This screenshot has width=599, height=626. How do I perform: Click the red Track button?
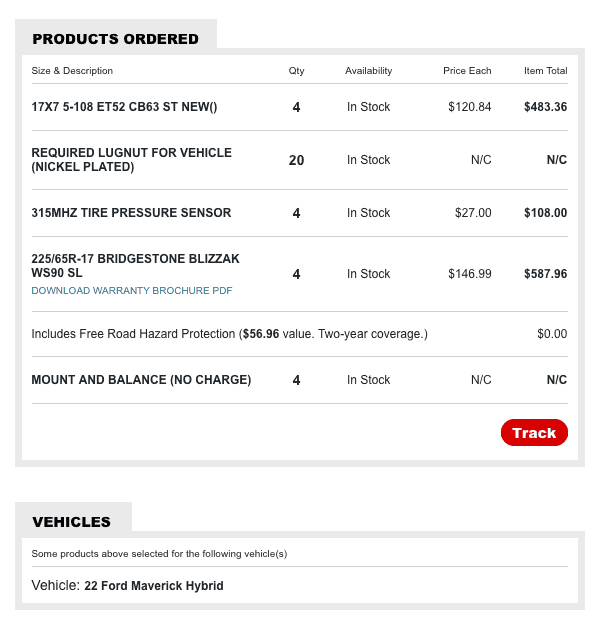click(534, 432)
